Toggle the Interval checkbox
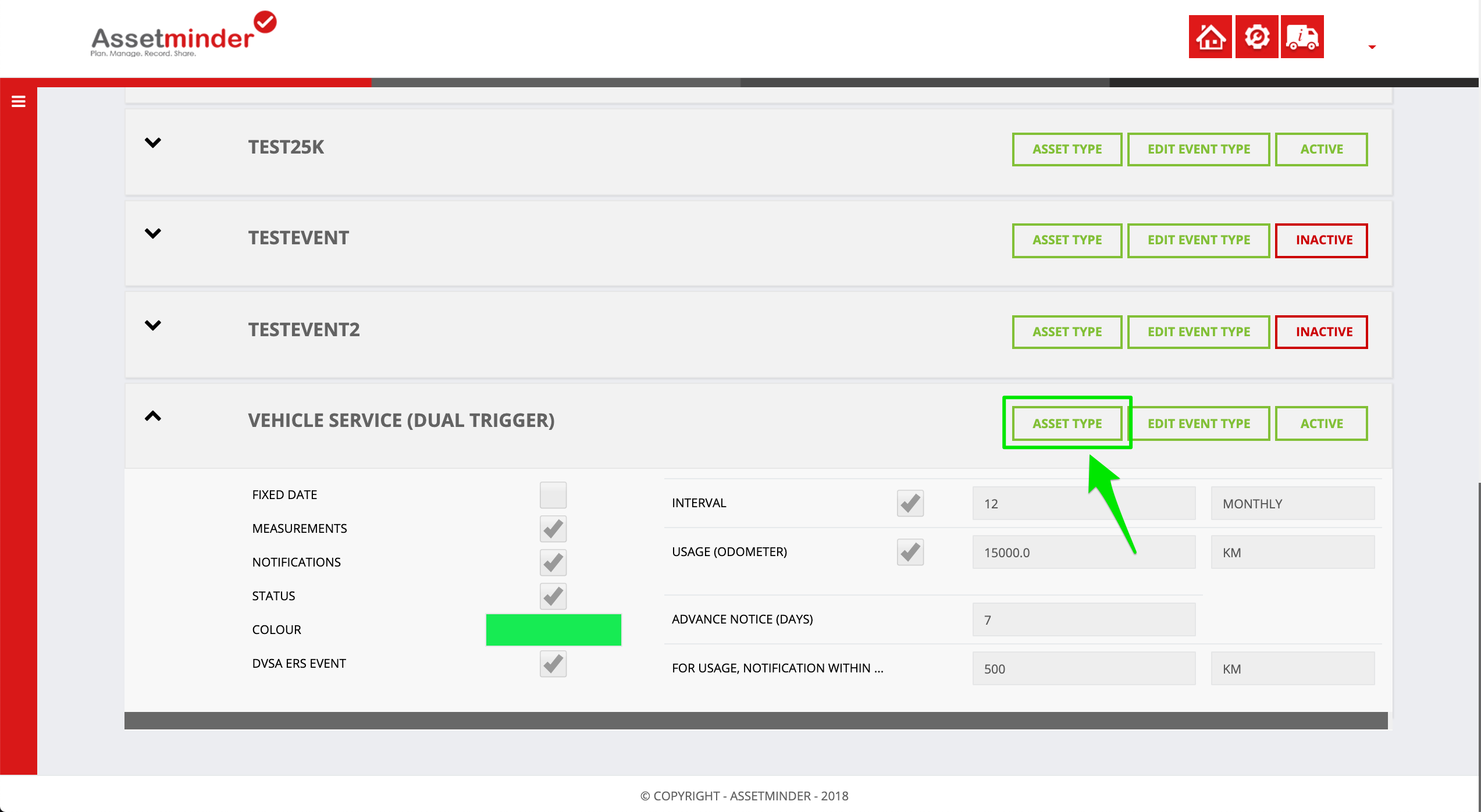 [x=910, y=503]
